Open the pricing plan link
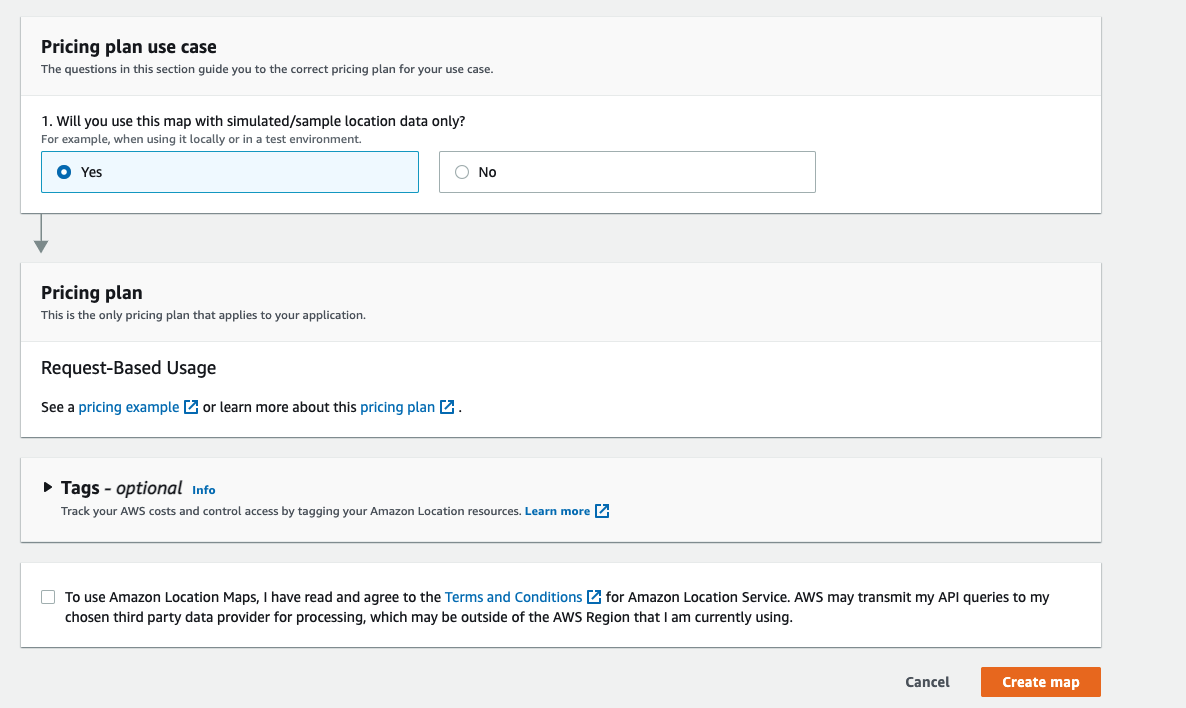This screenshot has width=1186, height=708. coord(397,407)
